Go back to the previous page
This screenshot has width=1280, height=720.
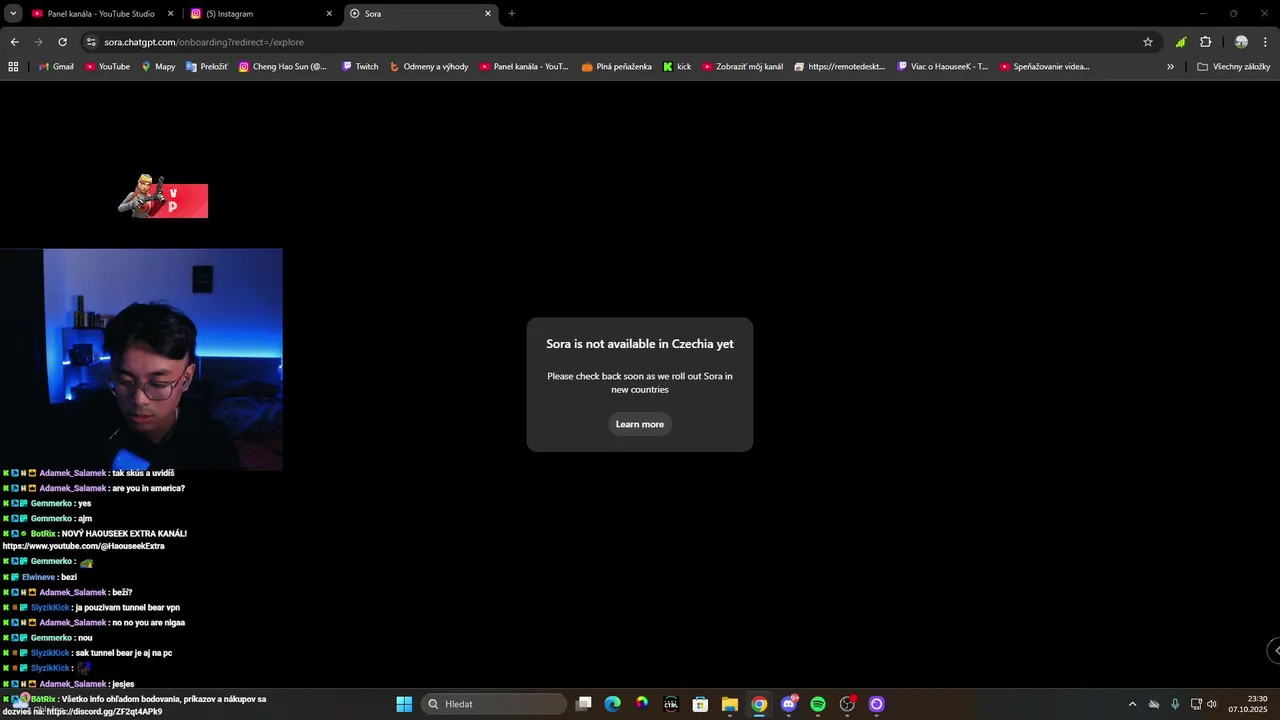click(x=14, y=42)
